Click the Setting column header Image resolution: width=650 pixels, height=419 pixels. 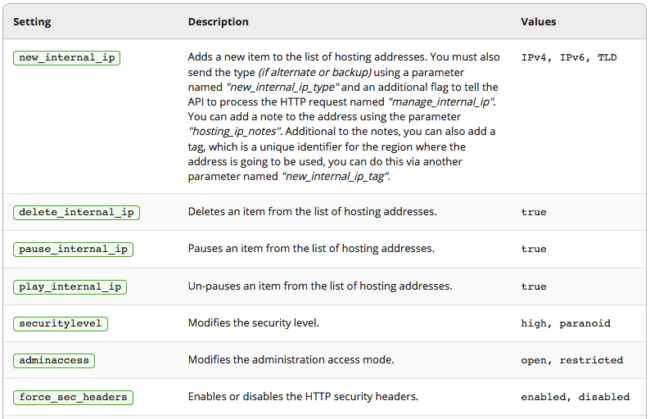pyautogui.click(x=32, y=22)
